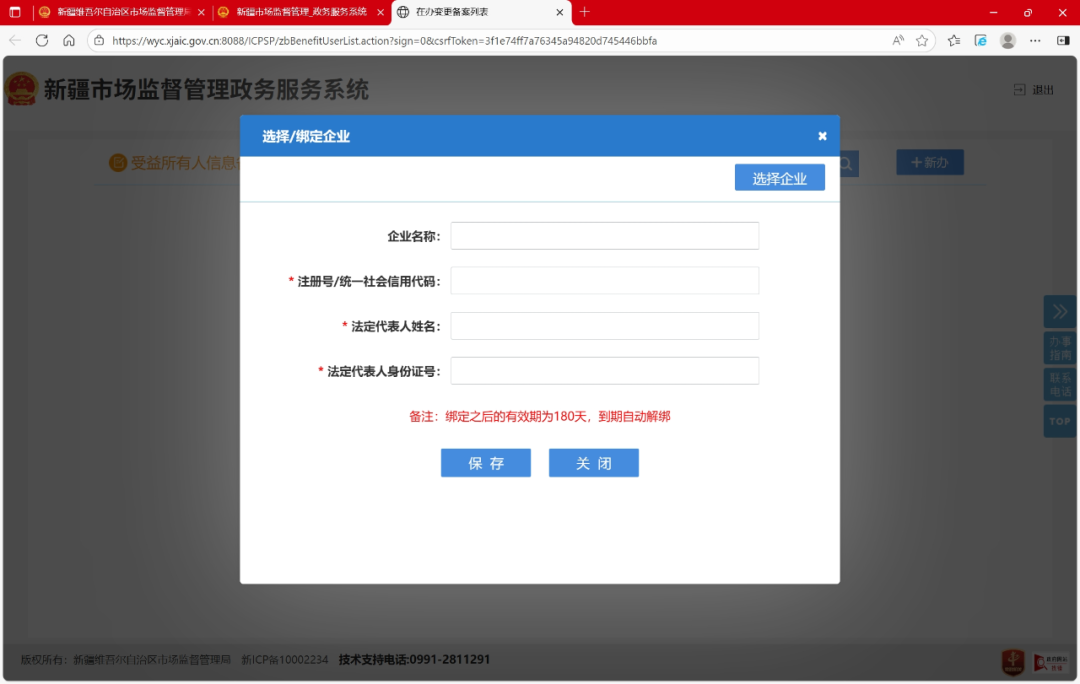
Task: Click the 注册号/统一社会信用代码 input field
Action: (604, 281)
